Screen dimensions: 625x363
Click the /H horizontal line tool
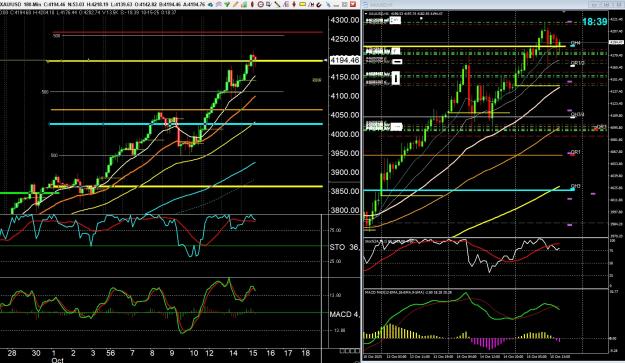click(x=311, y=4)
